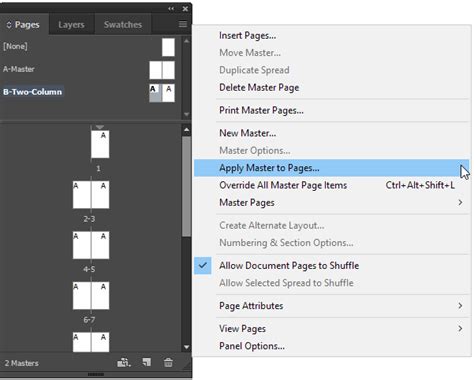This screenshot has height=380, width=474.
Task: Click the [None] master thumbnail
Action: click(x=168, y=47)
